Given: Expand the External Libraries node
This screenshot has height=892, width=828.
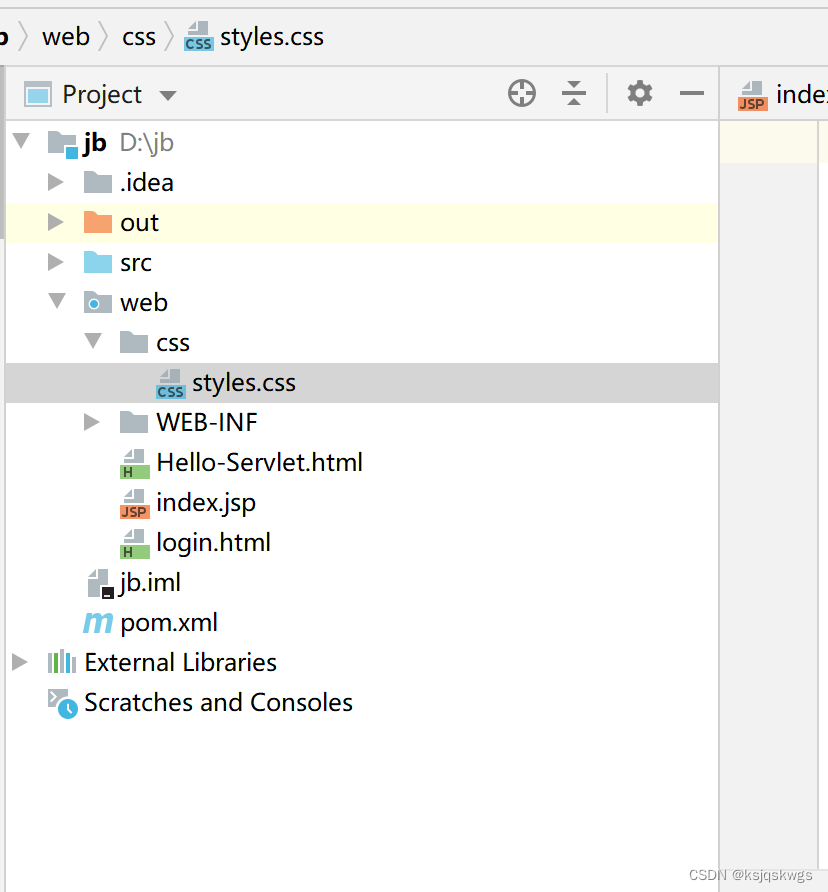Looking at the screenshot, I should coord(20,662).
